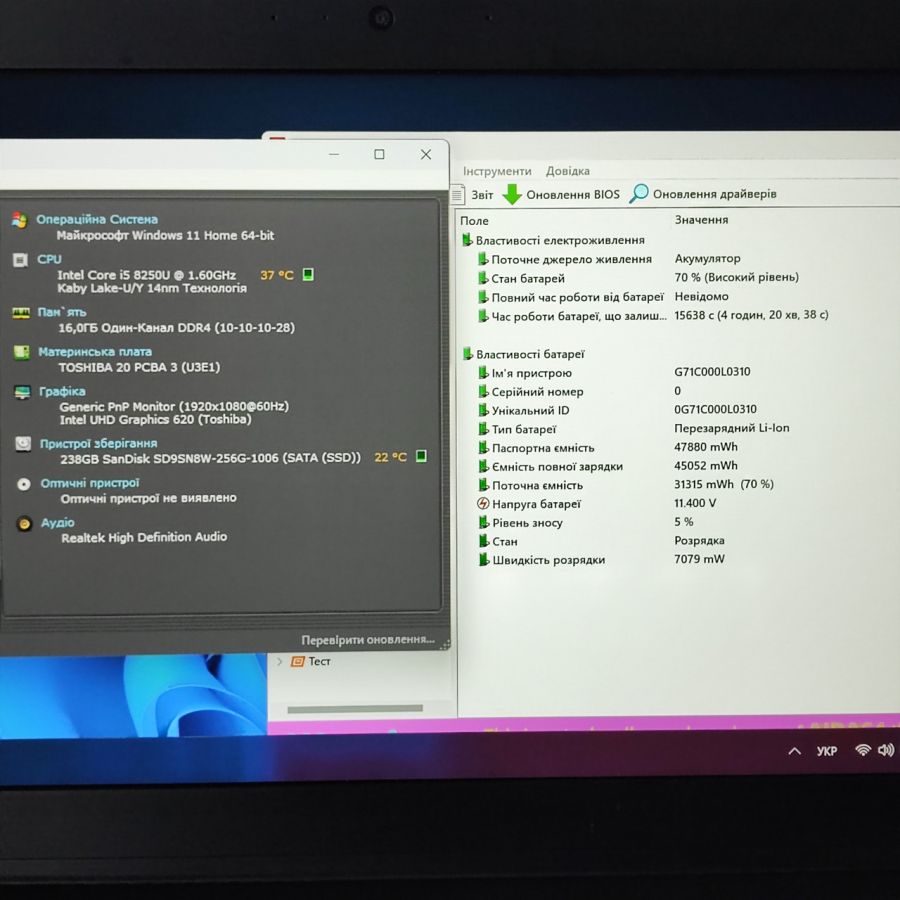Click the memory RAM icon in Speccy
The width and height of the screenshot is (900, 900).
(x=21, y=313)
